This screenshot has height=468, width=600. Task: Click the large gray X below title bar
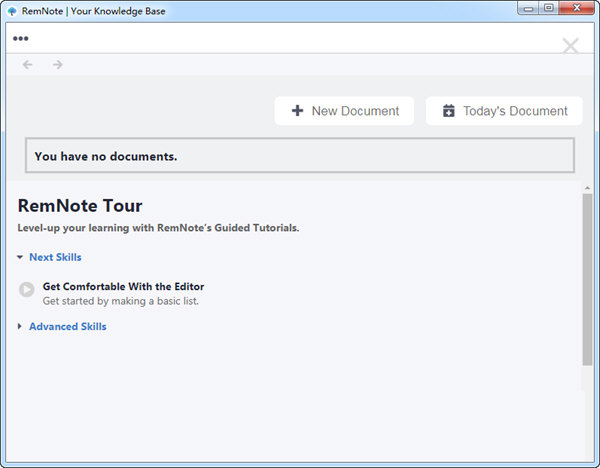coord(570,45)
